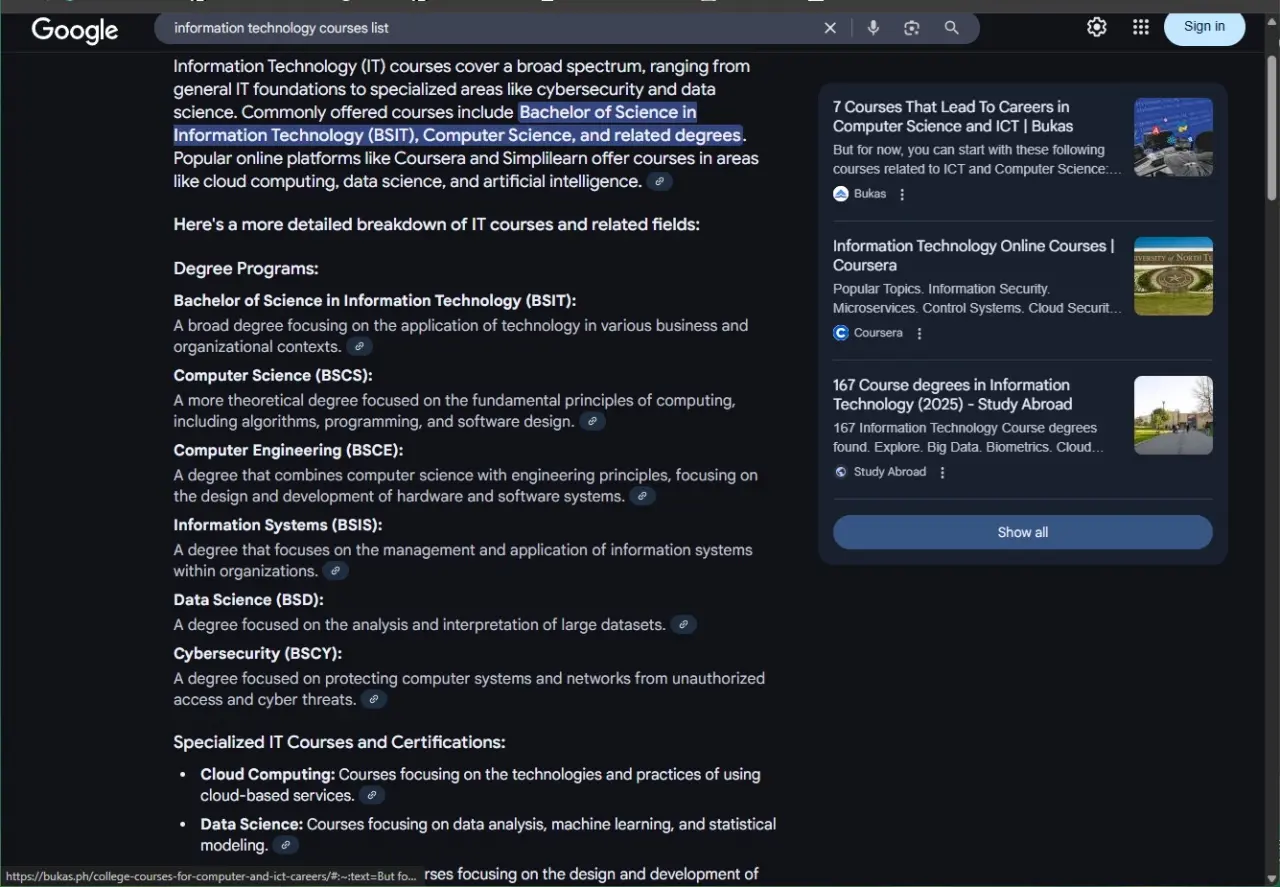The width and height of the screenshot is (1280, 887).
Task: Click 'Coursera' source name label
Action: tap(878, 333)
